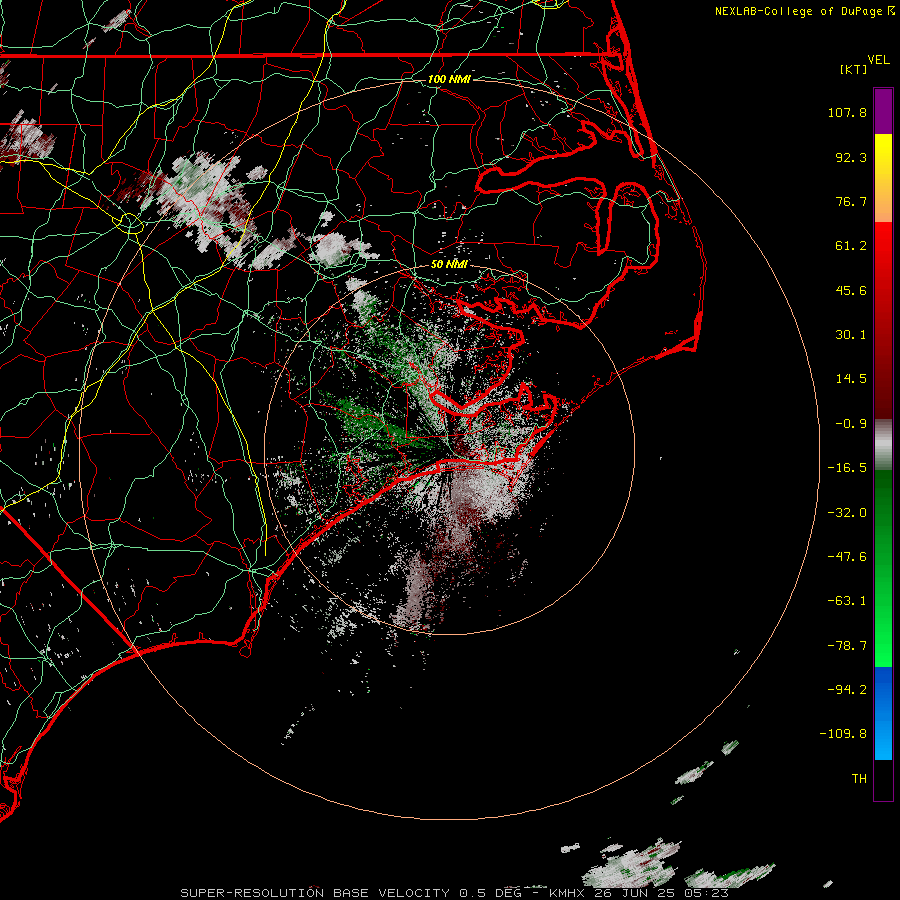This screenshot has height=900, width=900.
Task: Click the 45.6 legend value
Action: coord(851,290)
